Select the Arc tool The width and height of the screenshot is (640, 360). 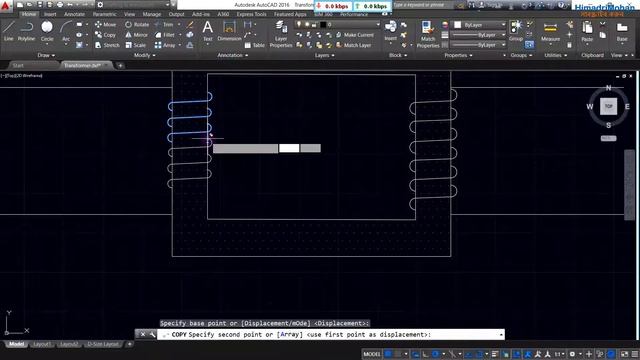pos(66,31)
